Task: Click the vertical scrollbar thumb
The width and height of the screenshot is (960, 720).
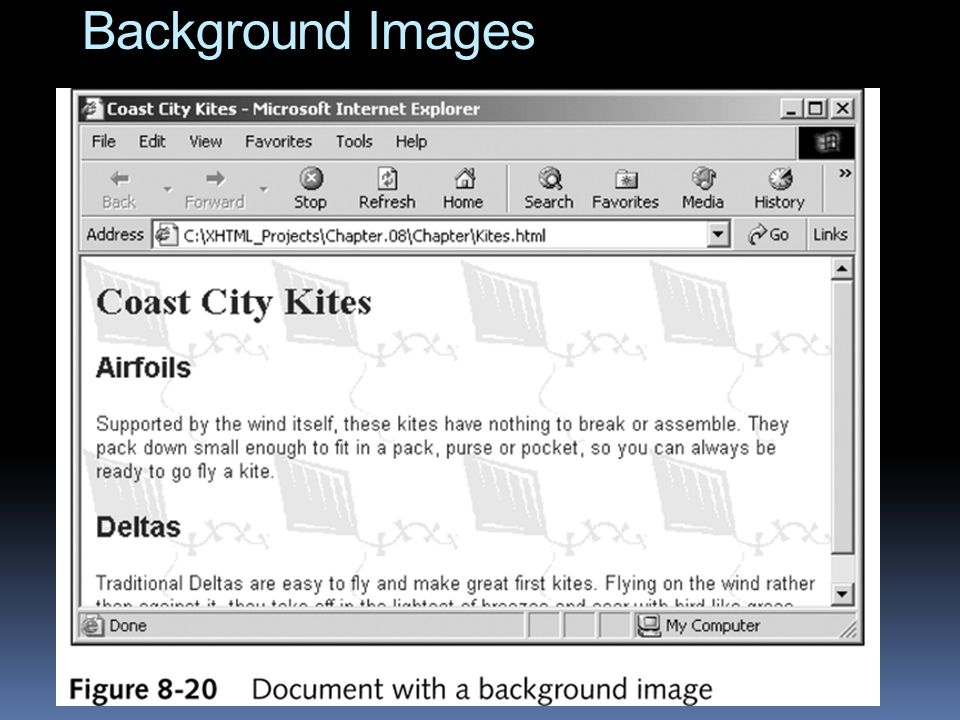Action: click(842, 417)
